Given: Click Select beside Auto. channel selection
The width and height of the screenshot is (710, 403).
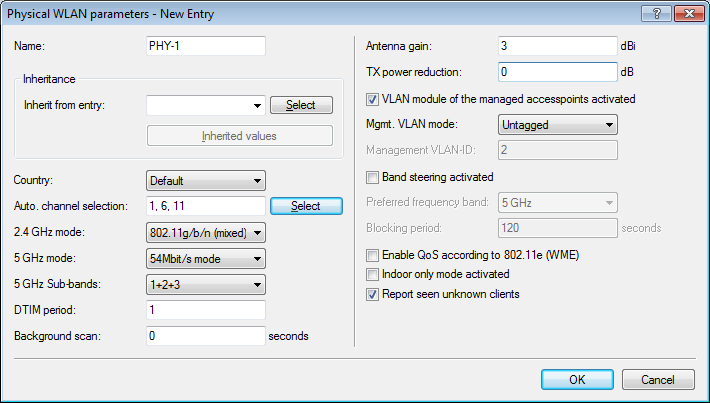Looking at the screenshot, I should [306, 206].
